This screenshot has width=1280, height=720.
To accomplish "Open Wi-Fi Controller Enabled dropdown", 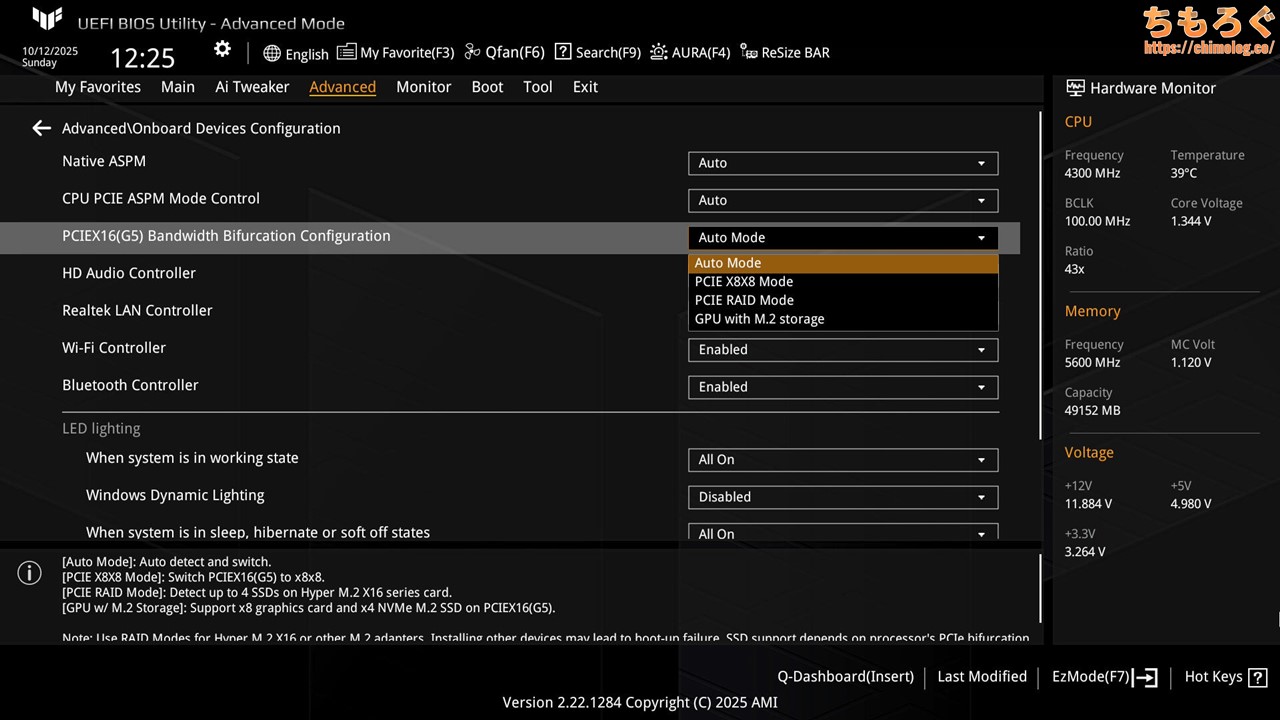I will point(842,350).
